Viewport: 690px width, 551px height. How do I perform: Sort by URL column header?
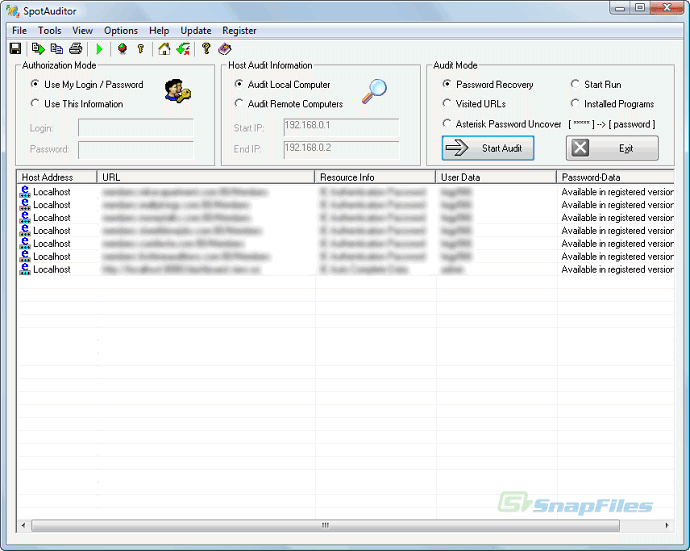point(206,177)
